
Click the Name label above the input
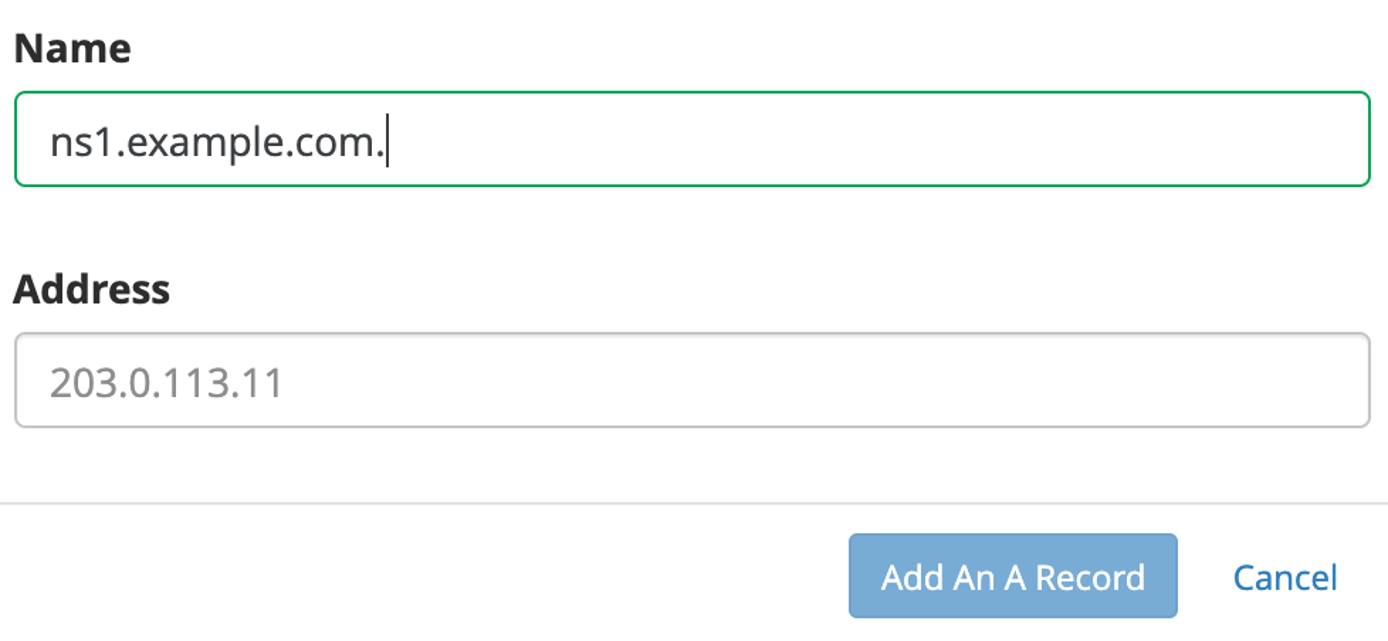pos(72,45)
